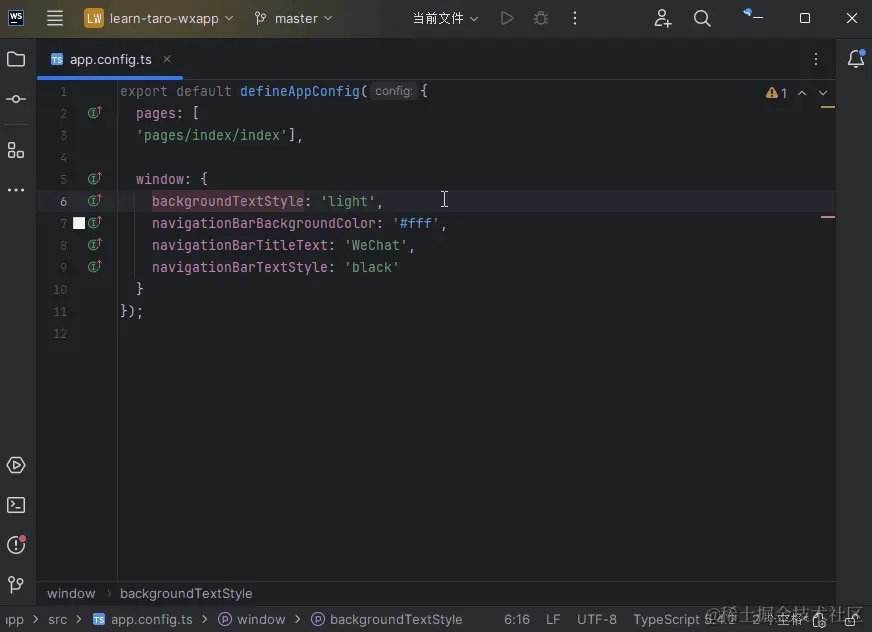Screen dimensions: 872x632
Task: Click implements gutter icon on line 2
Action: click(95, 112)
